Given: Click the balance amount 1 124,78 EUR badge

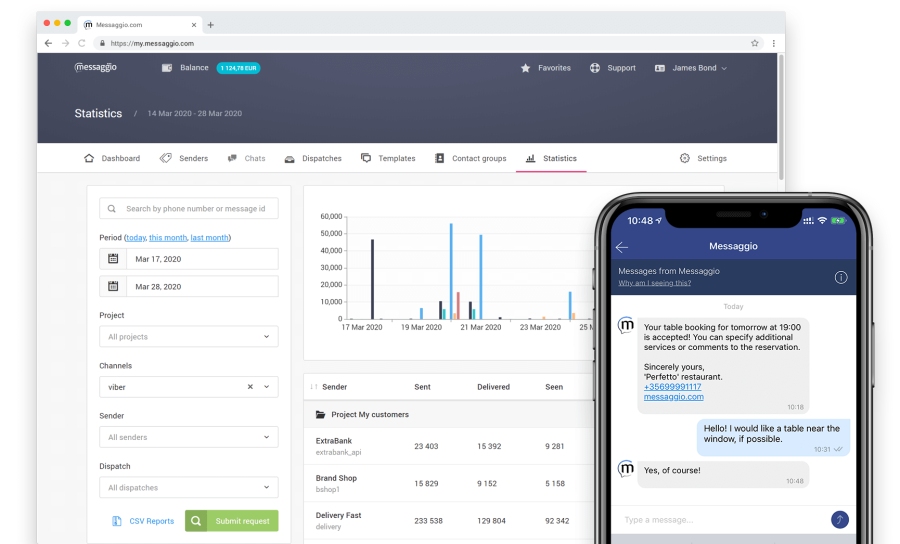Looking at the screenshot, I should pyautogui.click(x=238, y=68).
